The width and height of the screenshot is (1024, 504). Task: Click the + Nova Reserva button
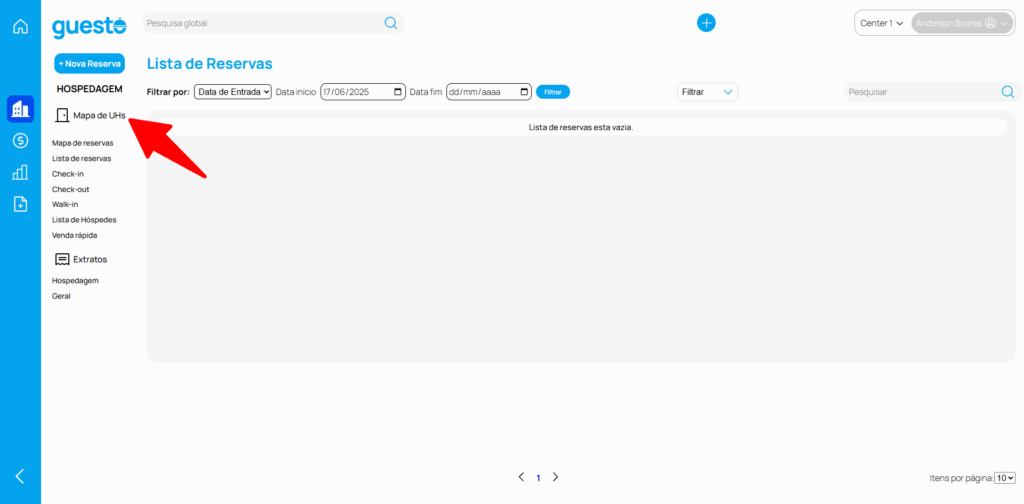click(89, 63)
